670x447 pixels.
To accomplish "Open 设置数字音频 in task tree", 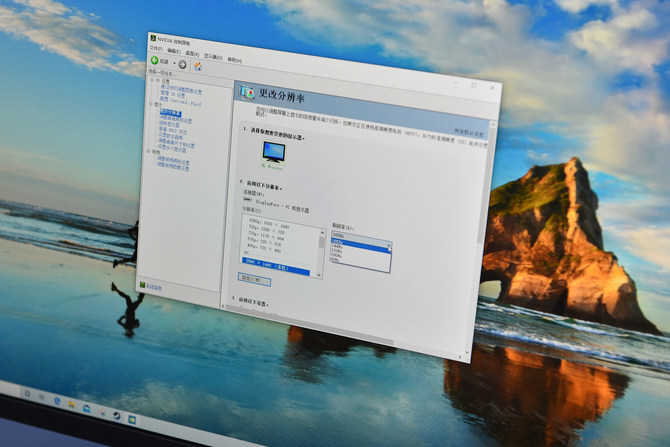I will tap(170, 136).
